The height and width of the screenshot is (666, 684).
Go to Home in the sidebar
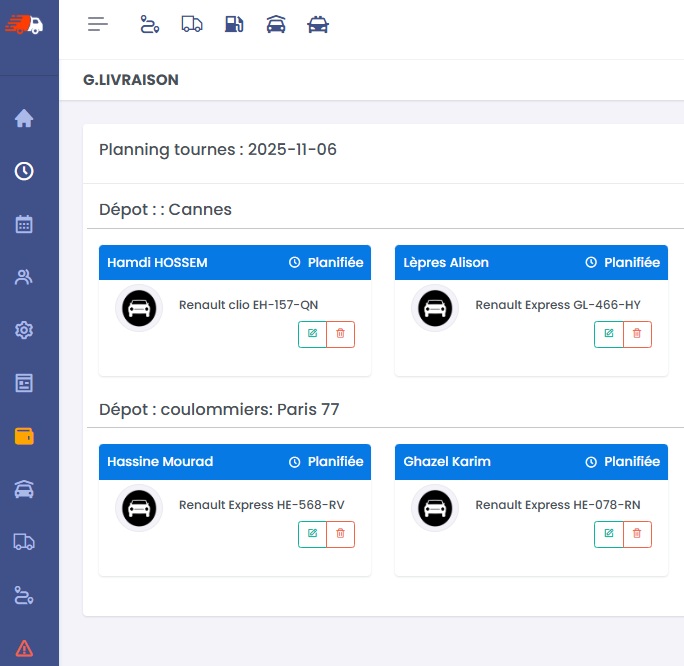(24, 119)
